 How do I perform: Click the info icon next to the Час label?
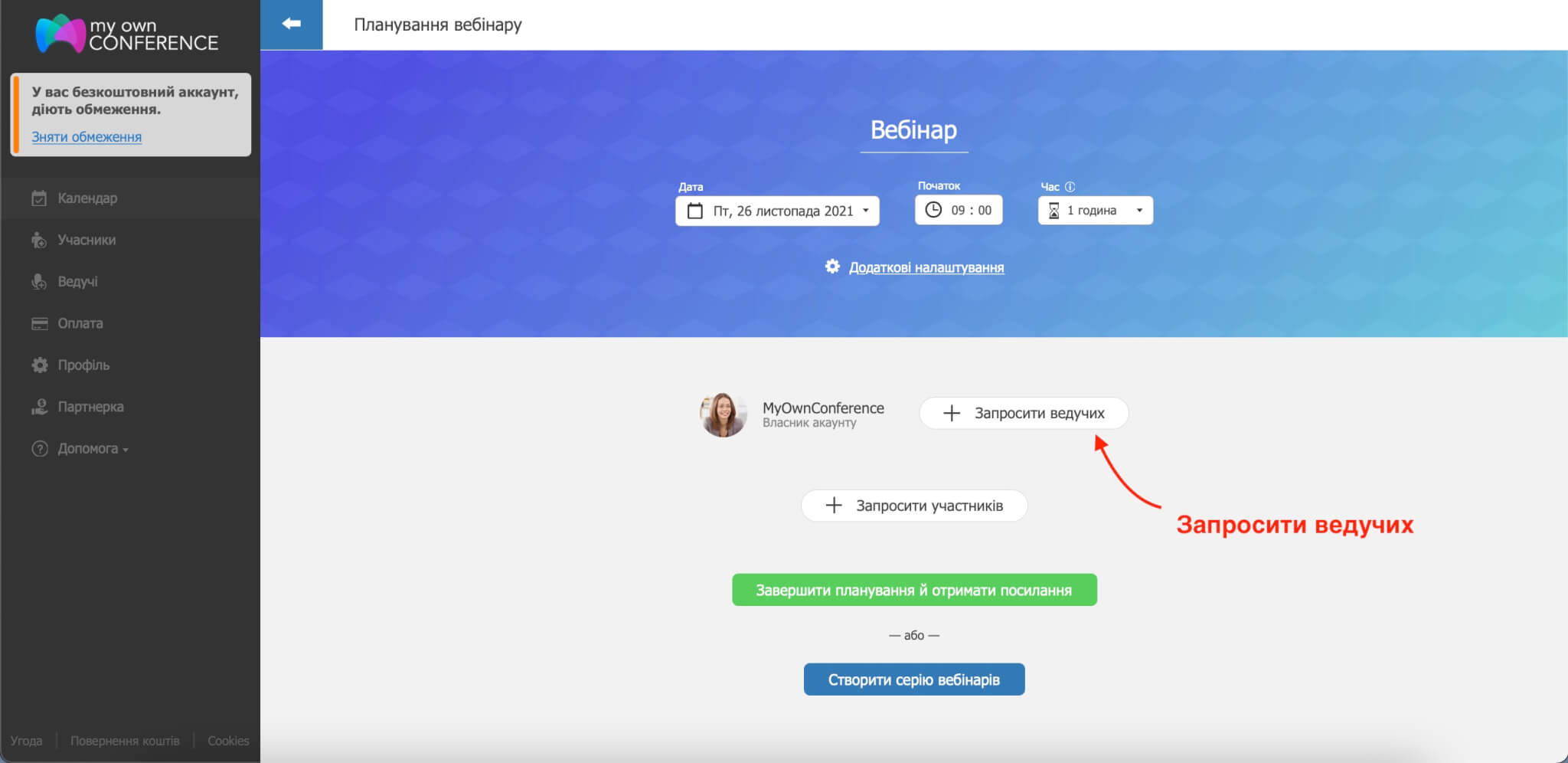1070,186
